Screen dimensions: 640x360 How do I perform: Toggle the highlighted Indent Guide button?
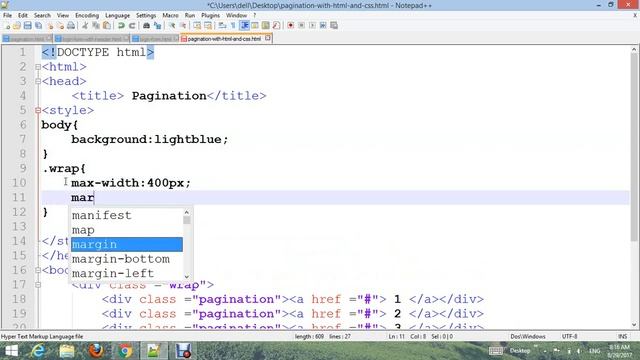pos(244,25)
